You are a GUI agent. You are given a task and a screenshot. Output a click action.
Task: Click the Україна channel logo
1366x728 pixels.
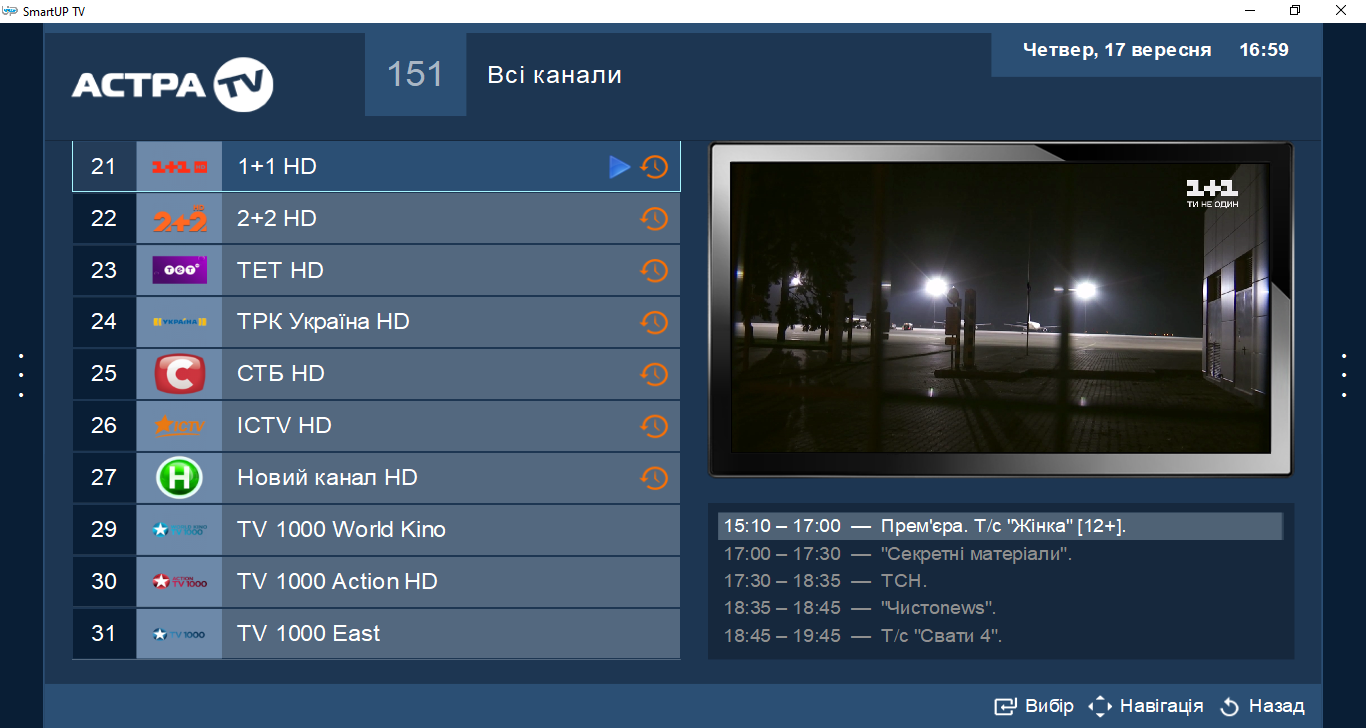tap(179, 322)
